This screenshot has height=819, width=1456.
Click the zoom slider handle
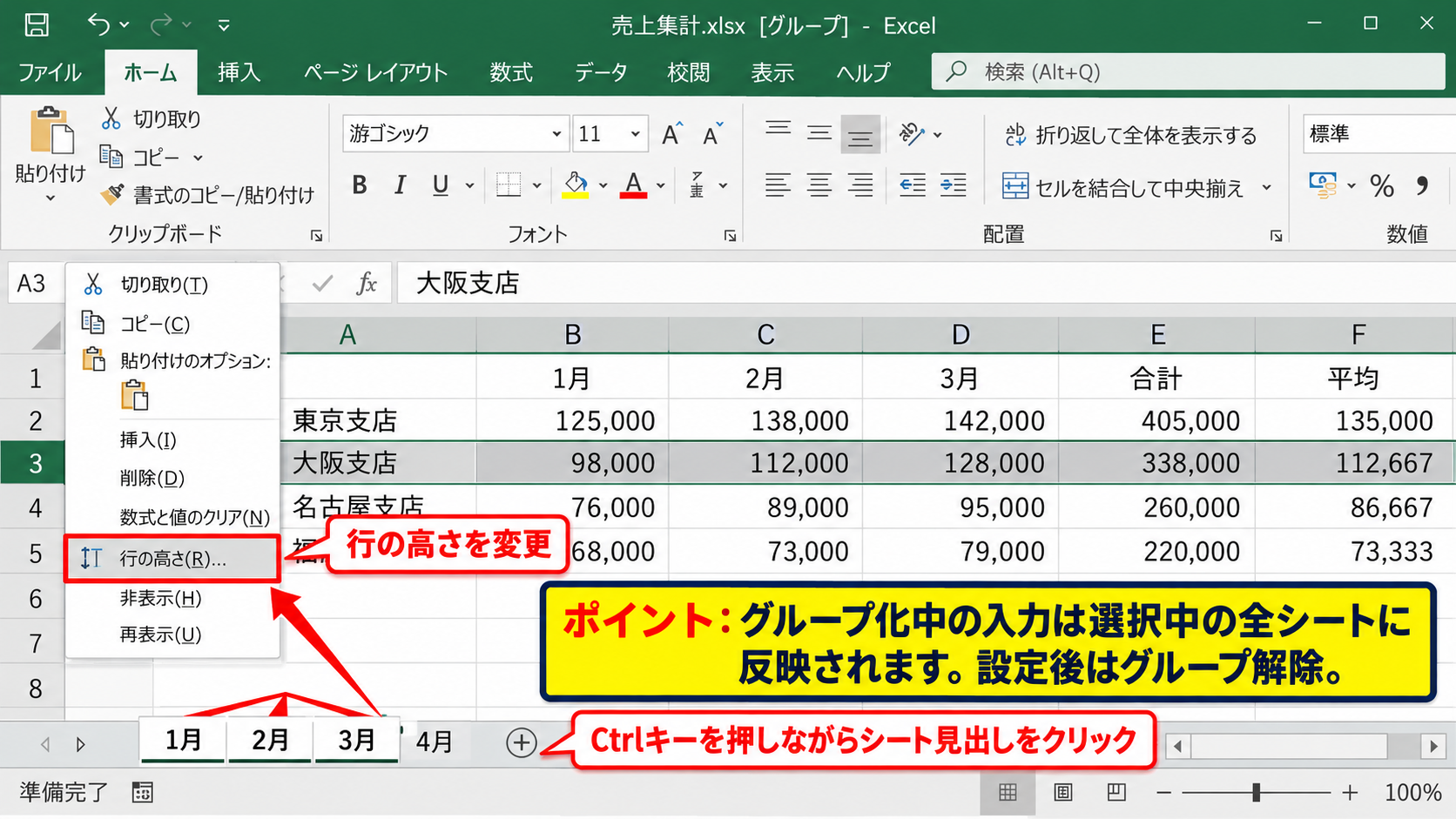[x=1256, y=792]
